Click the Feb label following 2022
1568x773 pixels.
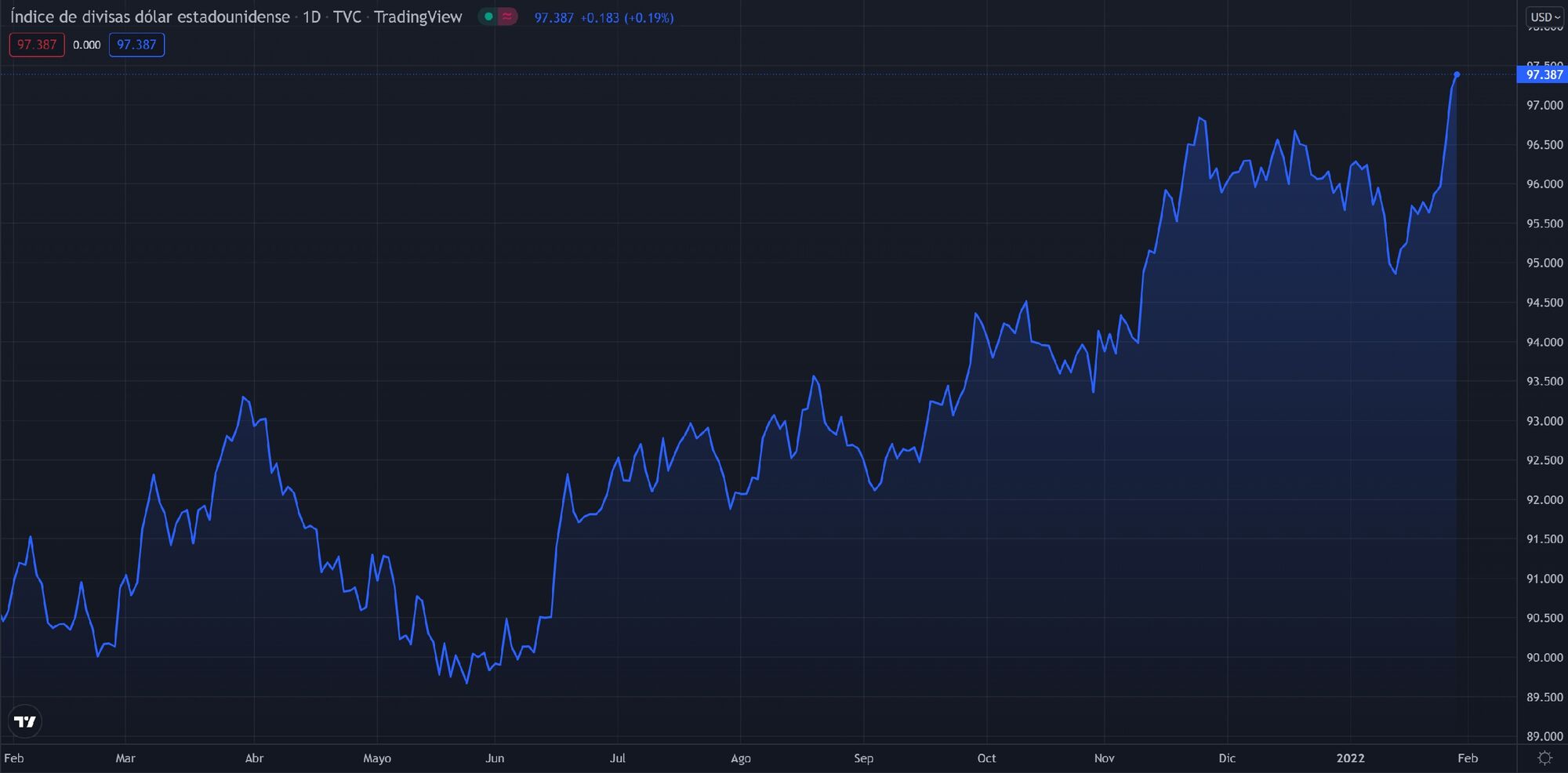point(1468,758)
